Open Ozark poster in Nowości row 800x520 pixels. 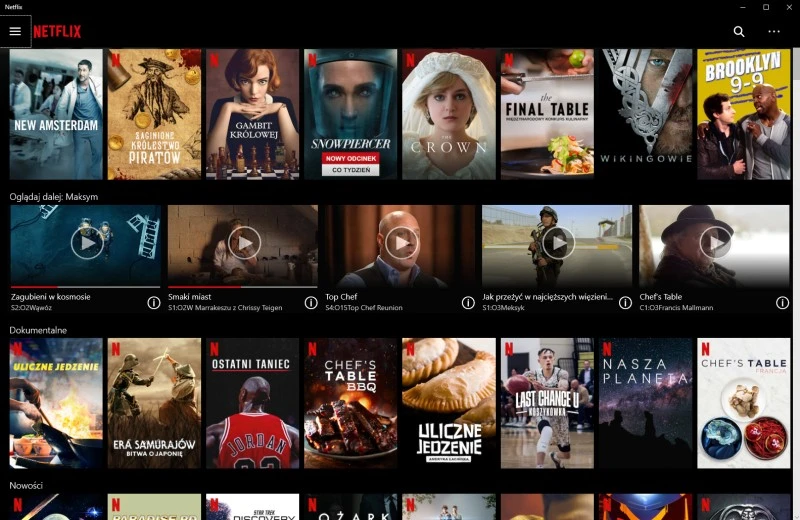351,507
